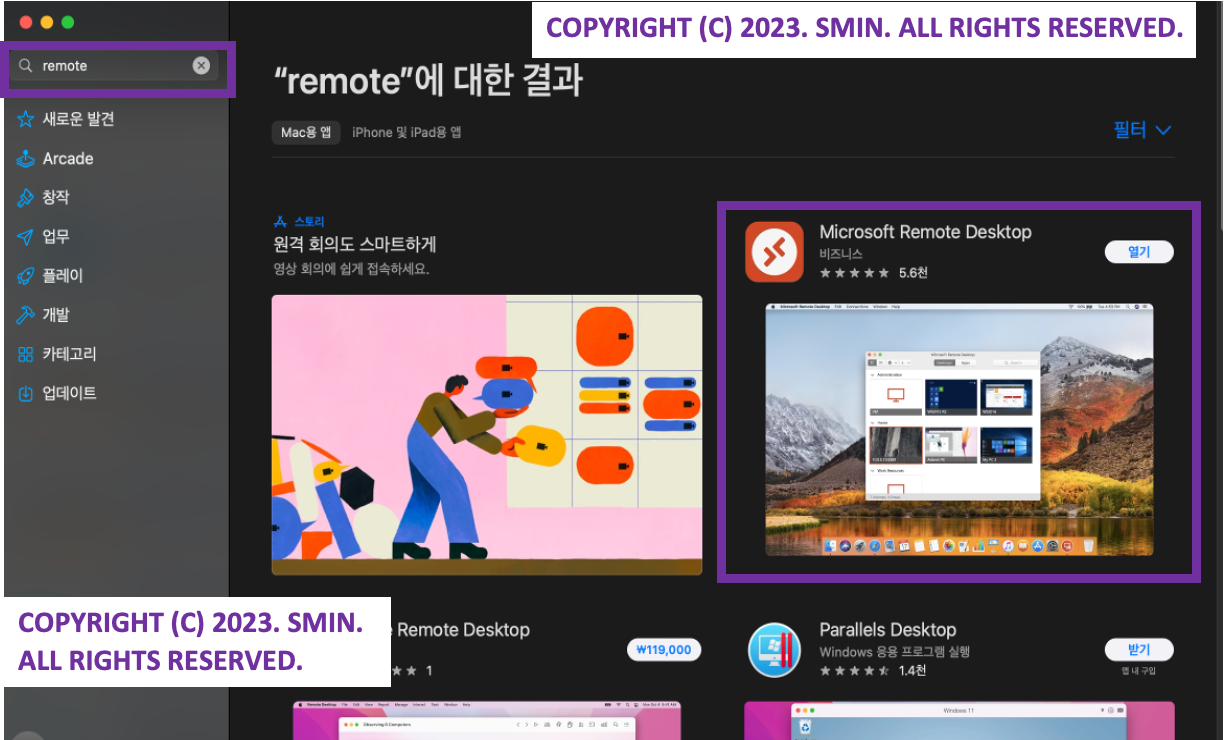This screenshot has height=740, width=1224.
Task: Click the Windows 응용 프로그램 실행 subtitle
Action: (895, 652)
